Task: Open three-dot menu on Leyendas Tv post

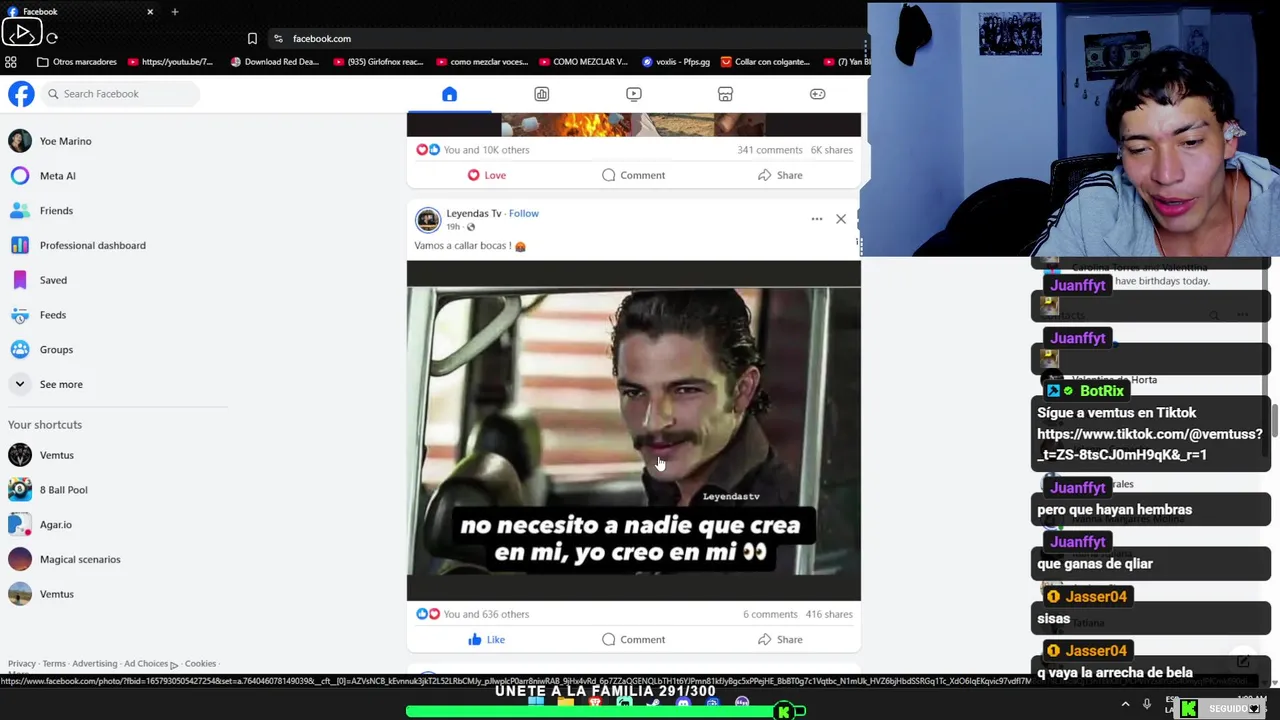Action: tap(817, 219)
